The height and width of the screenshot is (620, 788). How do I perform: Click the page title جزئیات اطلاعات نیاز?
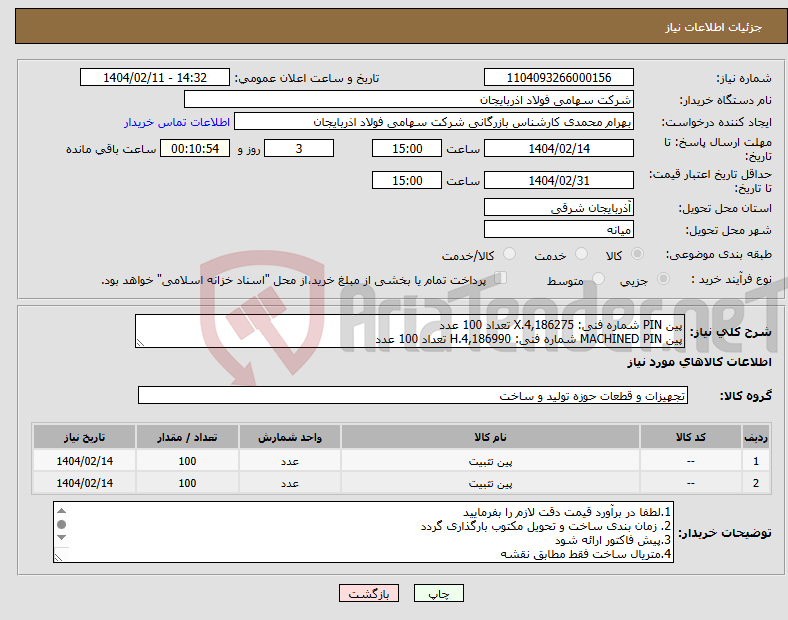(714, 27)
